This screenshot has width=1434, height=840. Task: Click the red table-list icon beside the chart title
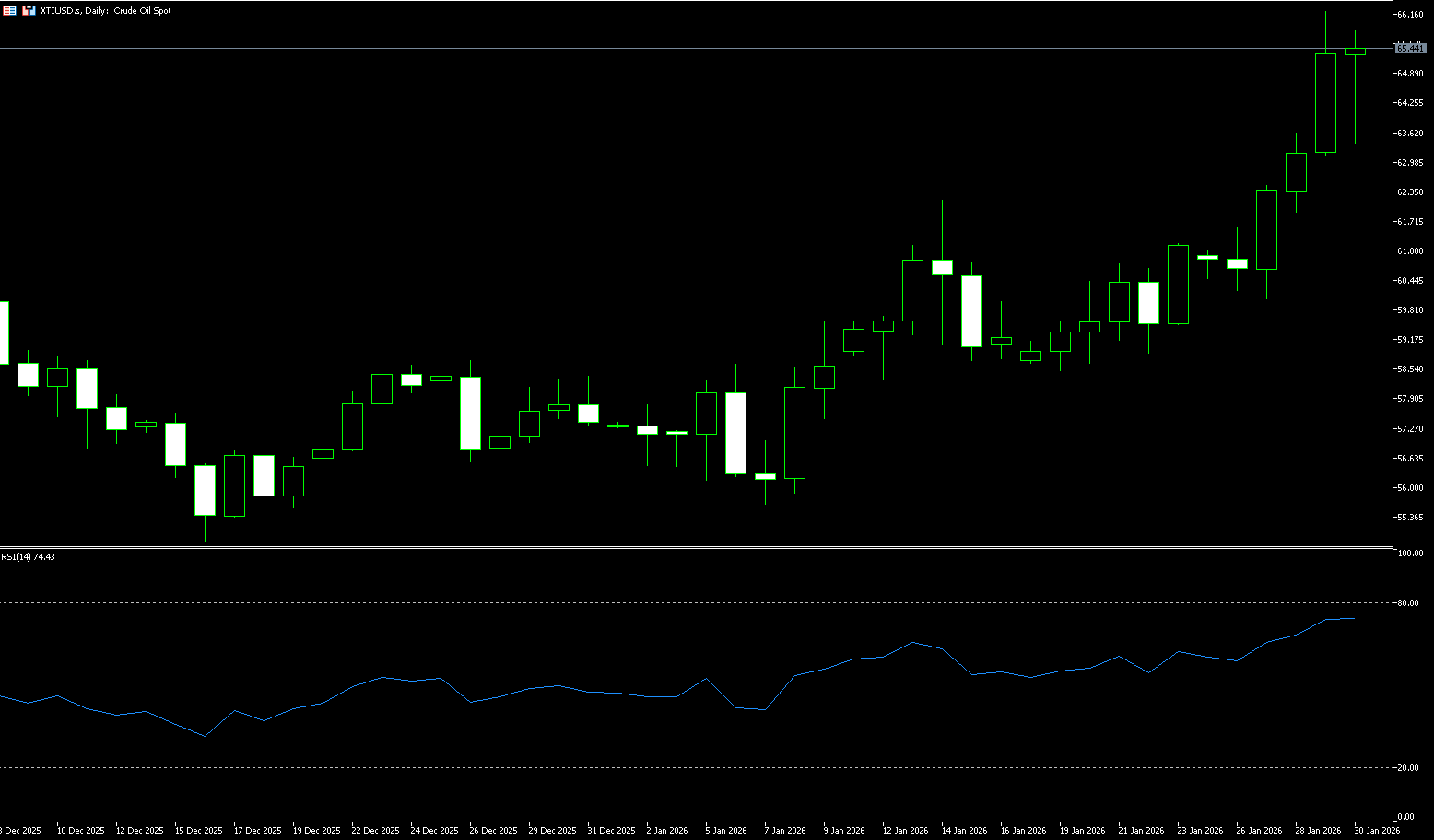(x=9, y=11)
